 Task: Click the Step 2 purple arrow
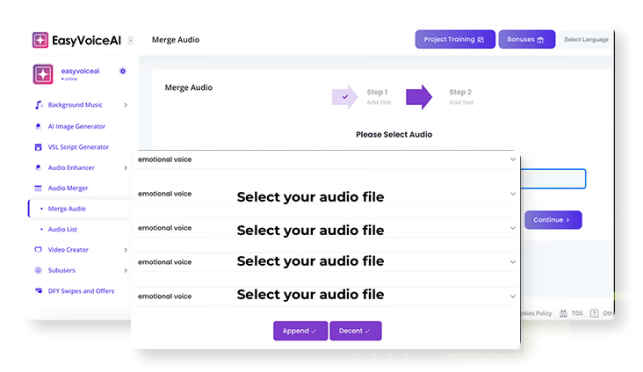tap(419, 97)
